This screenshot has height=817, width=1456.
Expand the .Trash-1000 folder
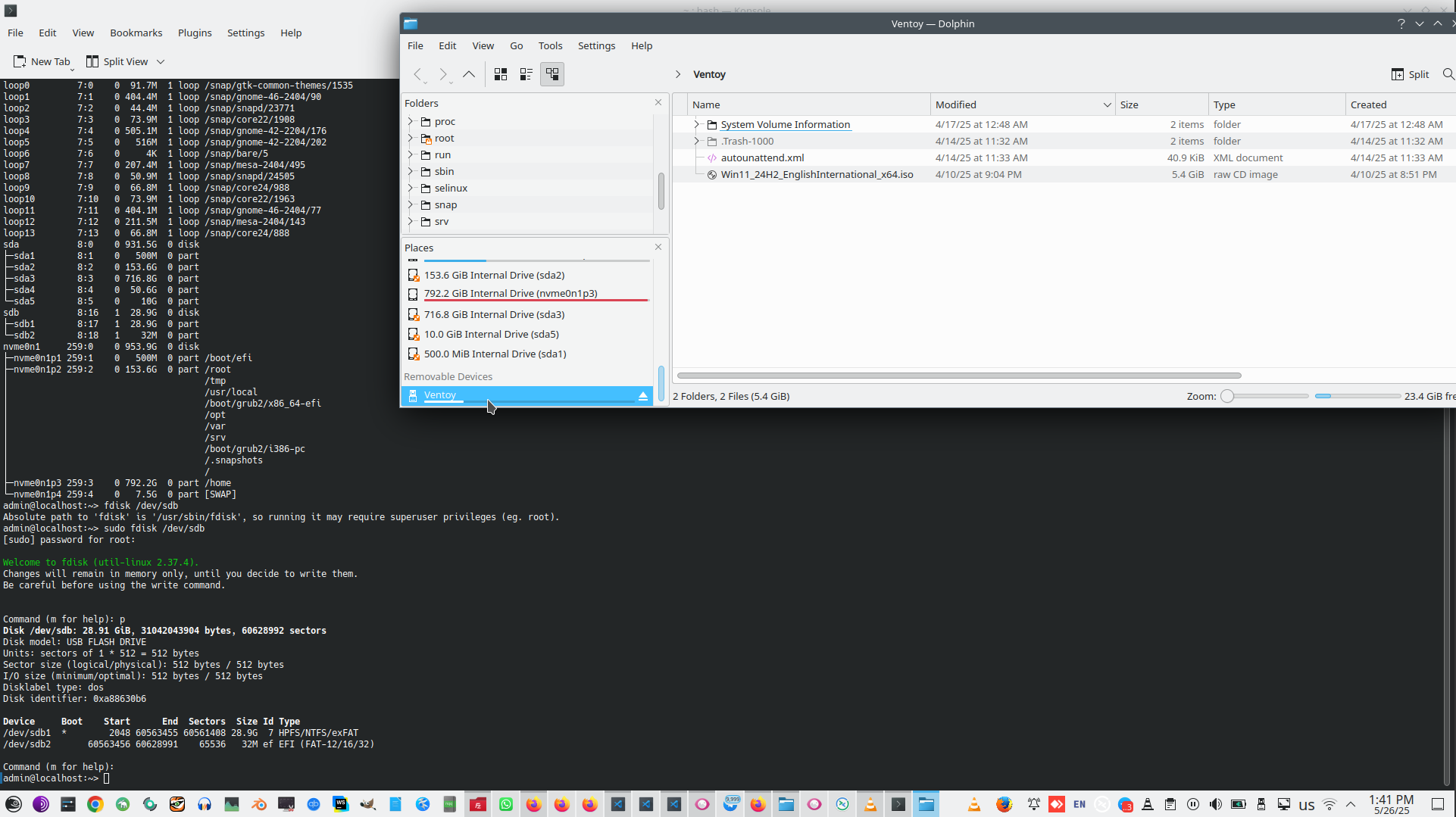[697, 141]
